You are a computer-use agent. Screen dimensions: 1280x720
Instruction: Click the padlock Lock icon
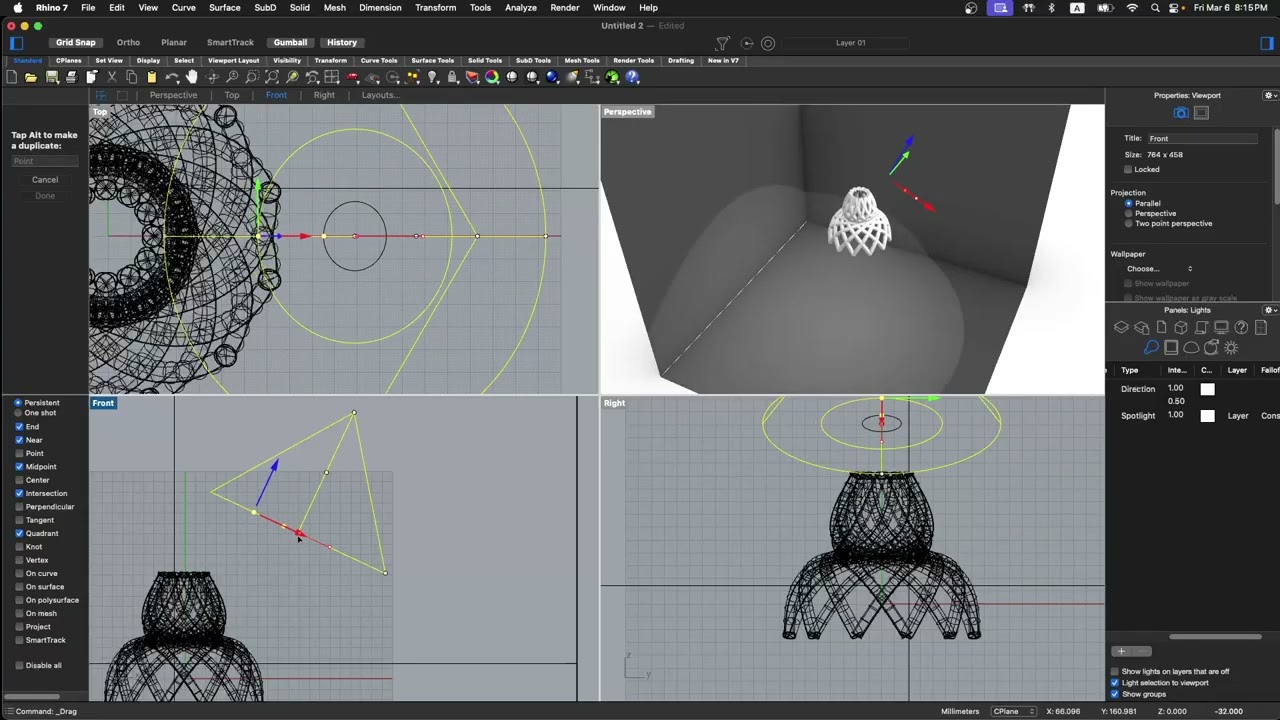point(452,77)
